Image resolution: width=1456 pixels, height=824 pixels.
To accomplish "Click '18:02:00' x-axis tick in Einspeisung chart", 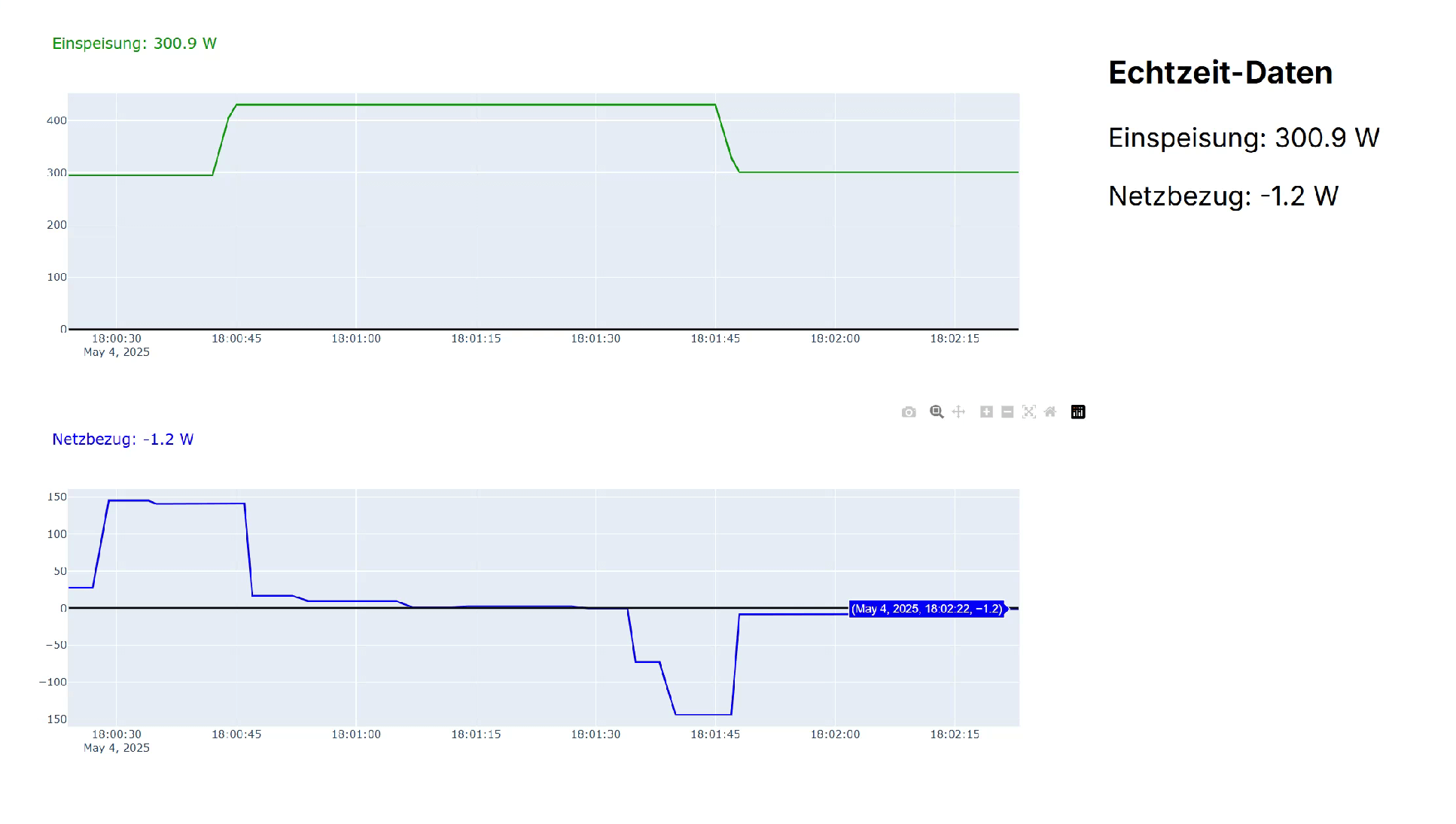I will [x=835, y=339].
